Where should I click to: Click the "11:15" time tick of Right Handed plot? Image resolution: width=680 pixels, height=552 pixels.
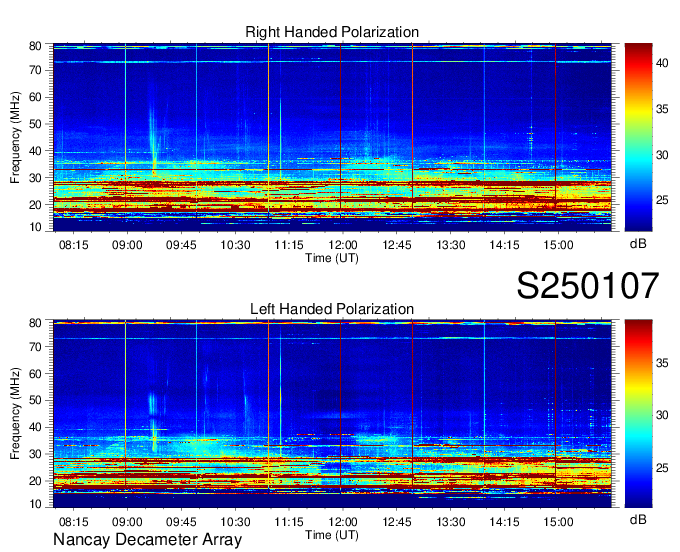289,245
